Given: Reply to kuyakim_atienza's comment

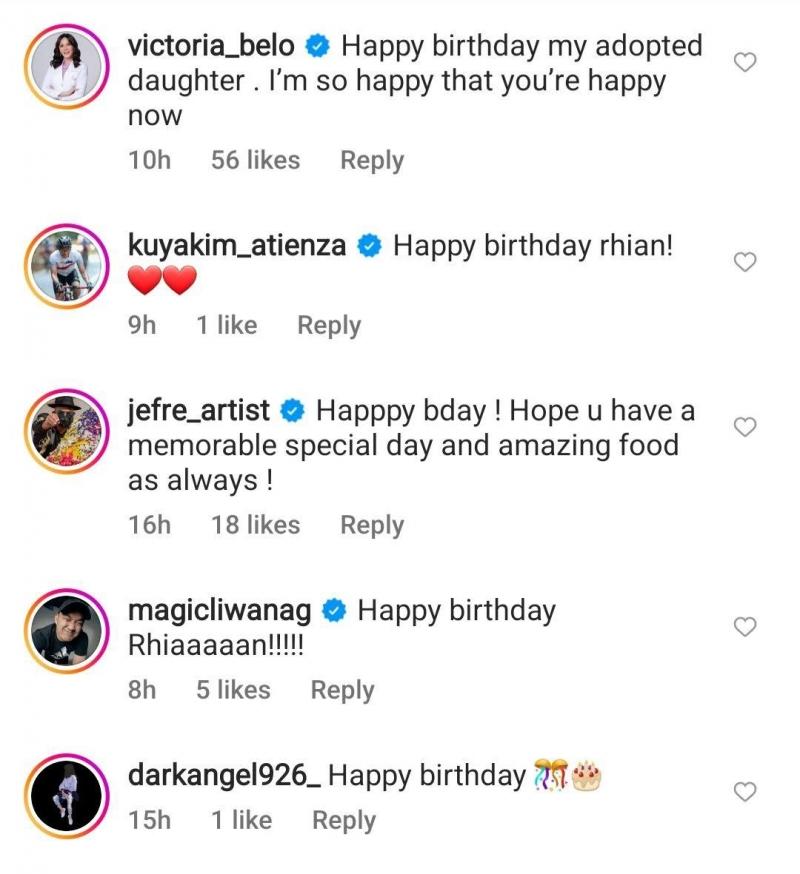Looking at the screenshot, I should [x=330, y=325].
